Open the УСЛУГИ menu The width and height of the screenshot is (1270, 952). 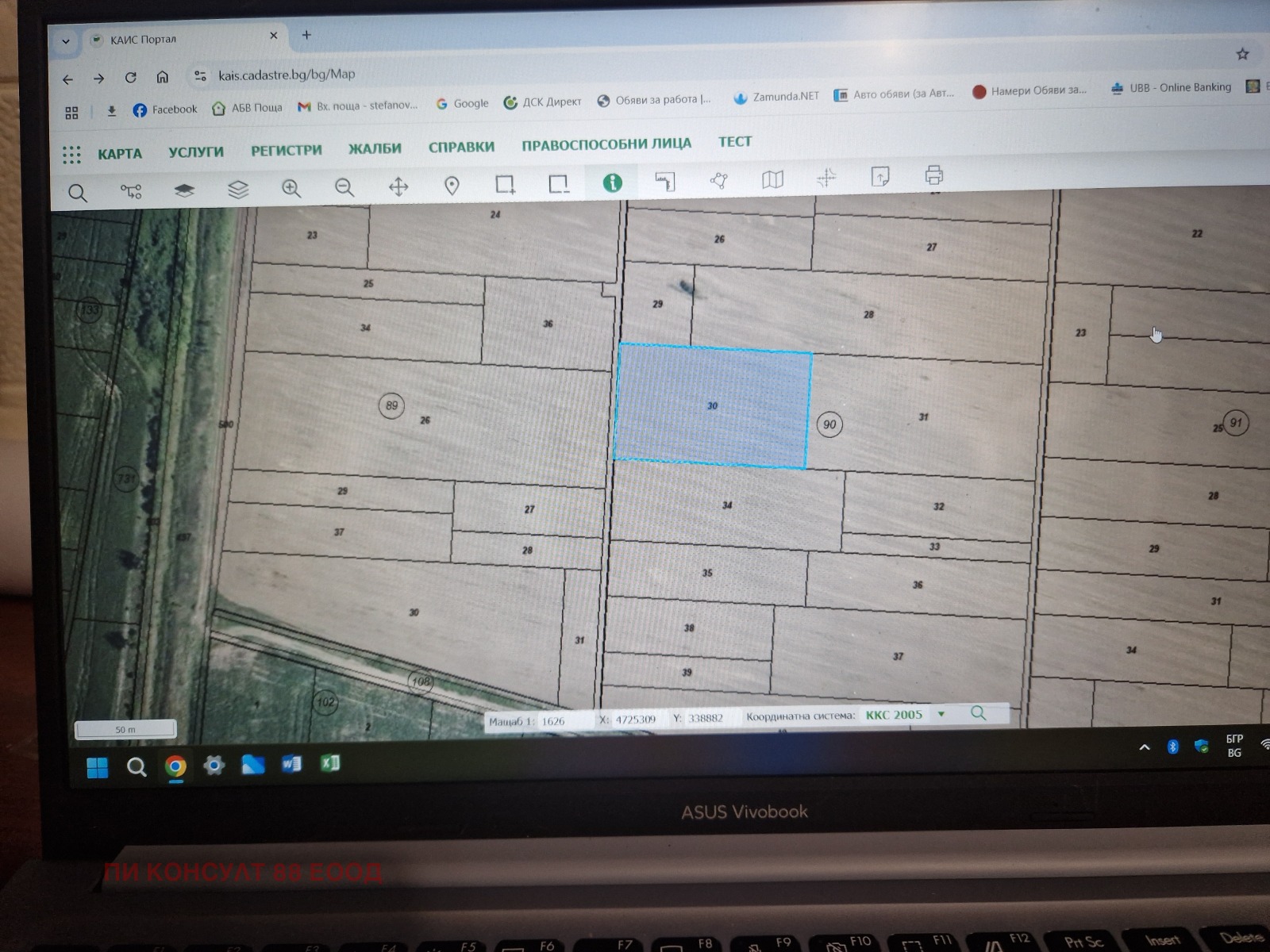pos(196,152)
